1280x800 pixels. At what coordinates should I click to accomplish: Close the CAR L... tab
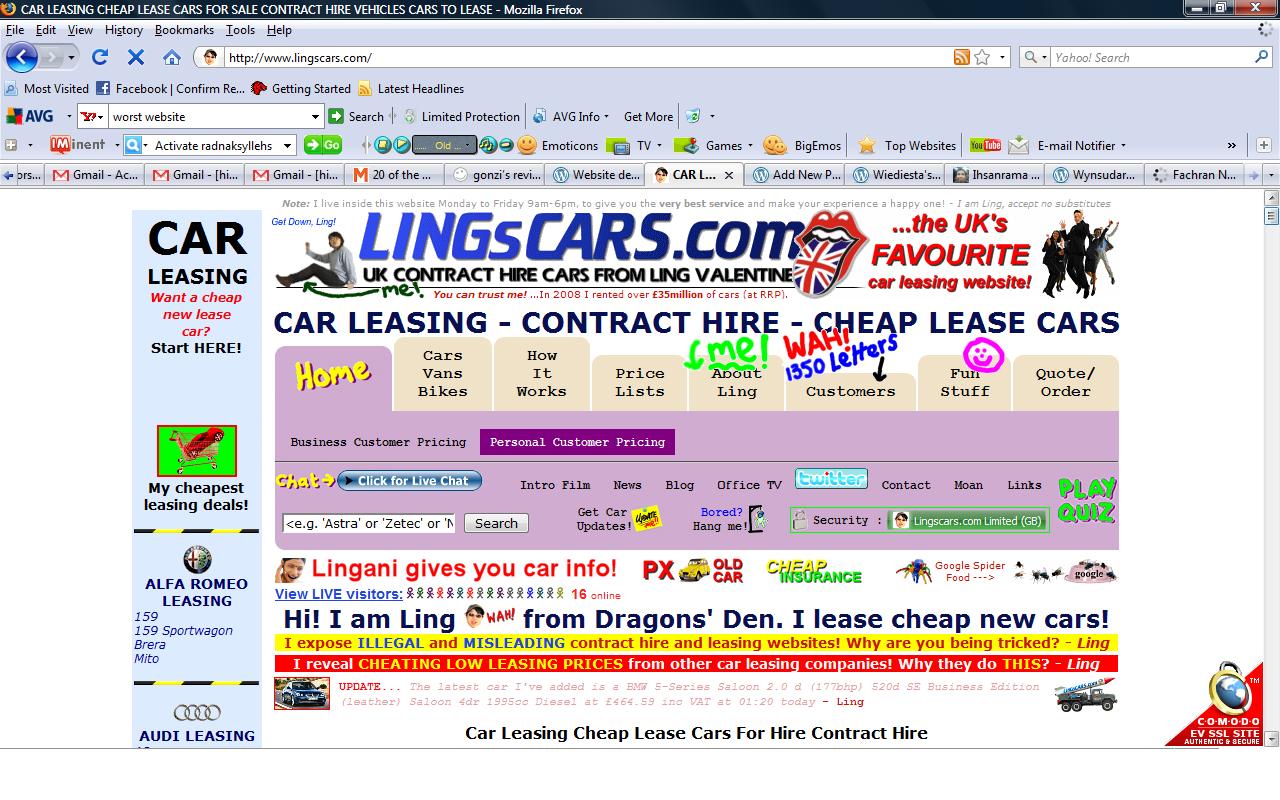pos(729,175)
